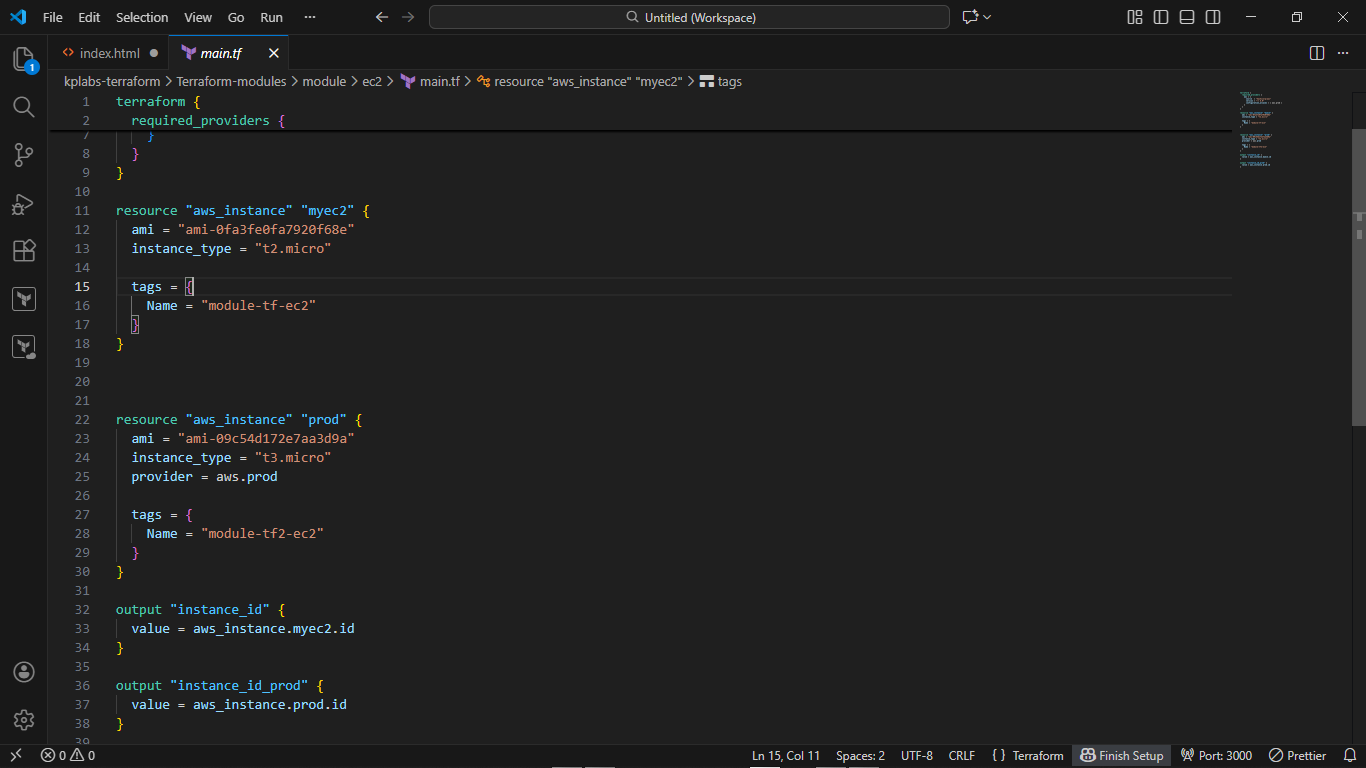Open breadcrumb dropdown for ec2 folder
Viewport: 1366px width, 768px height.
(371, 81)
